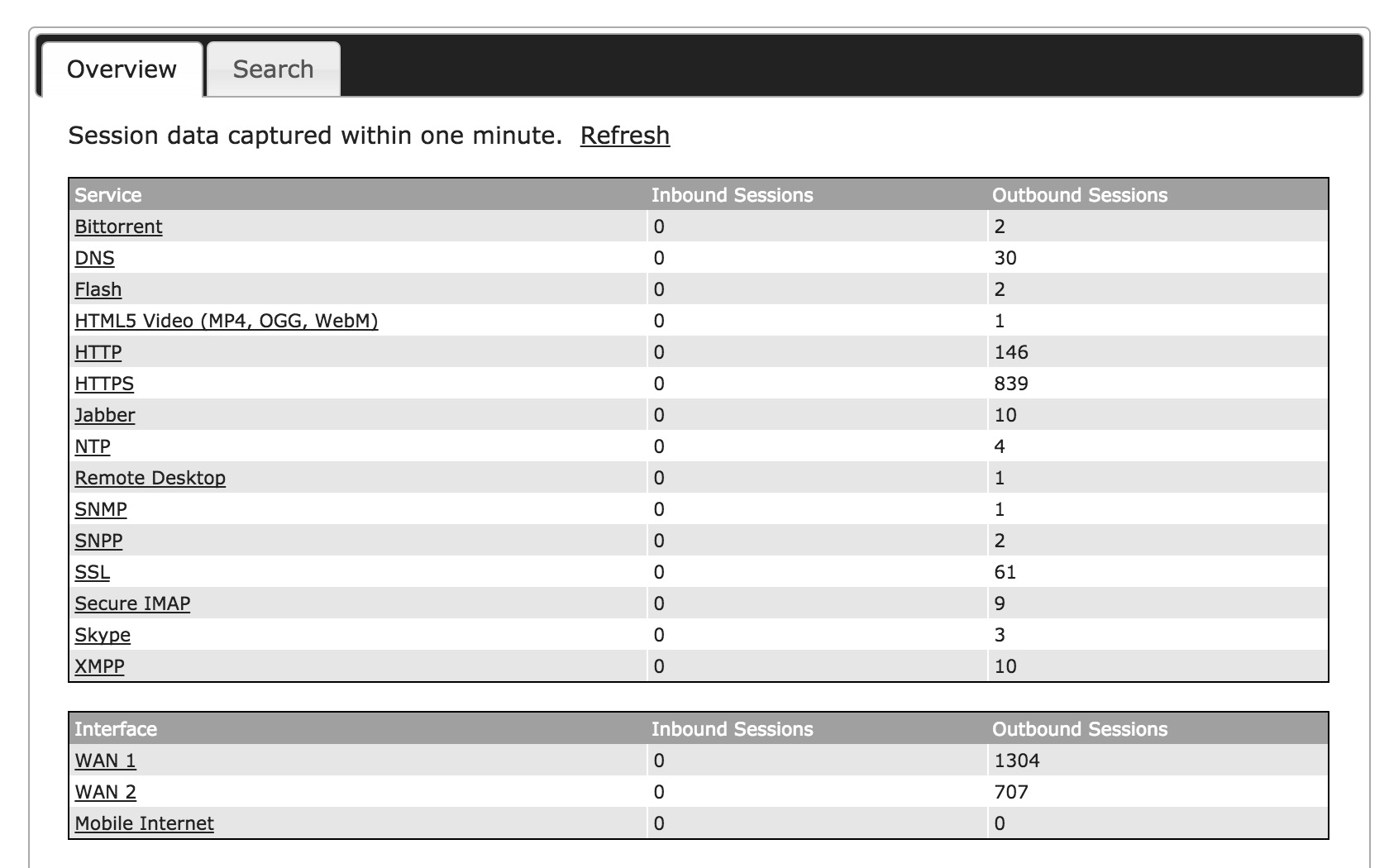This screenshot has width=1389, height=868.
Task: Select the Overview tab
Action: [122, 69]
